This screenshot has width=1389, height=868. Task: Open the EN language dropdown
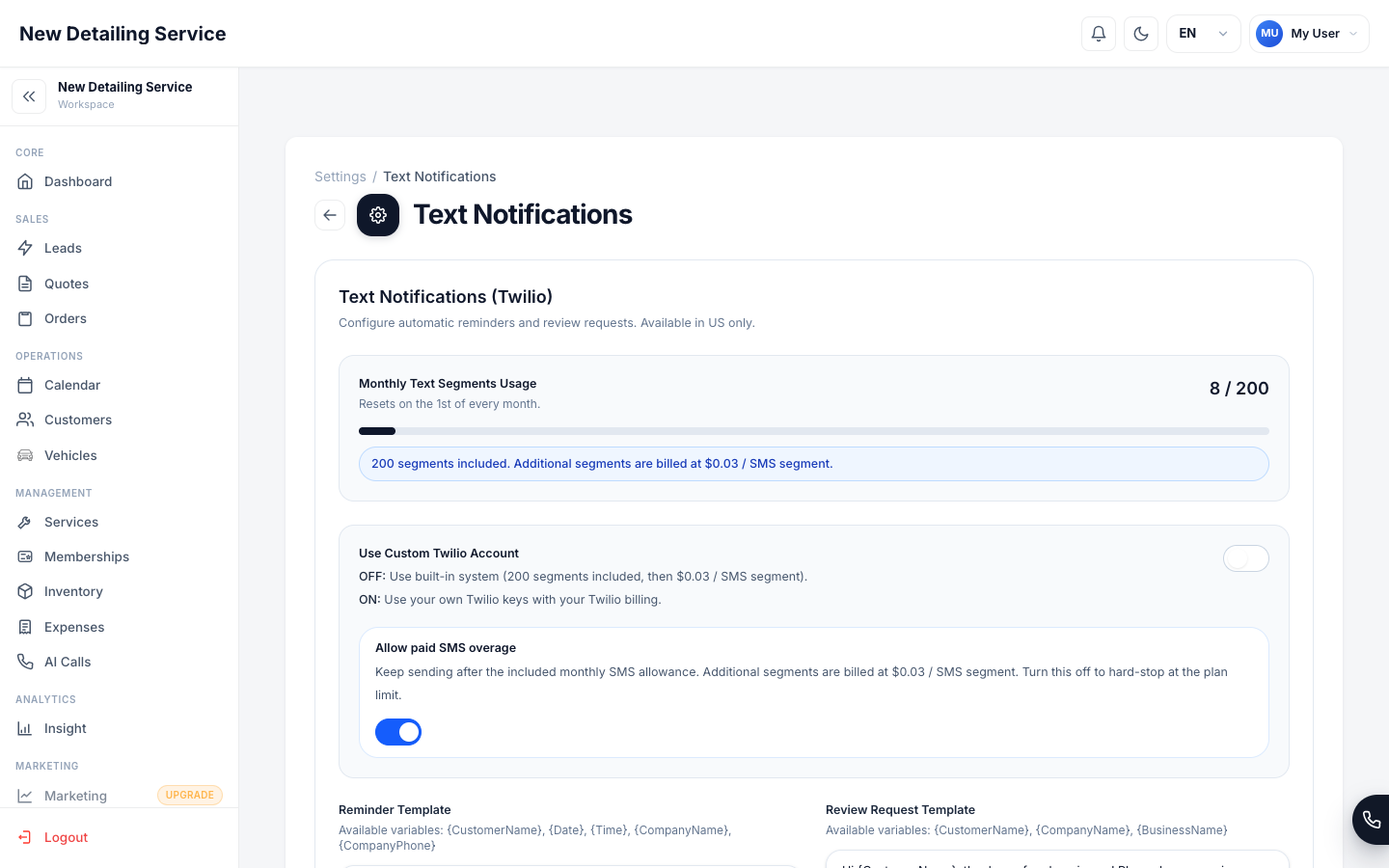point(1204,34)
